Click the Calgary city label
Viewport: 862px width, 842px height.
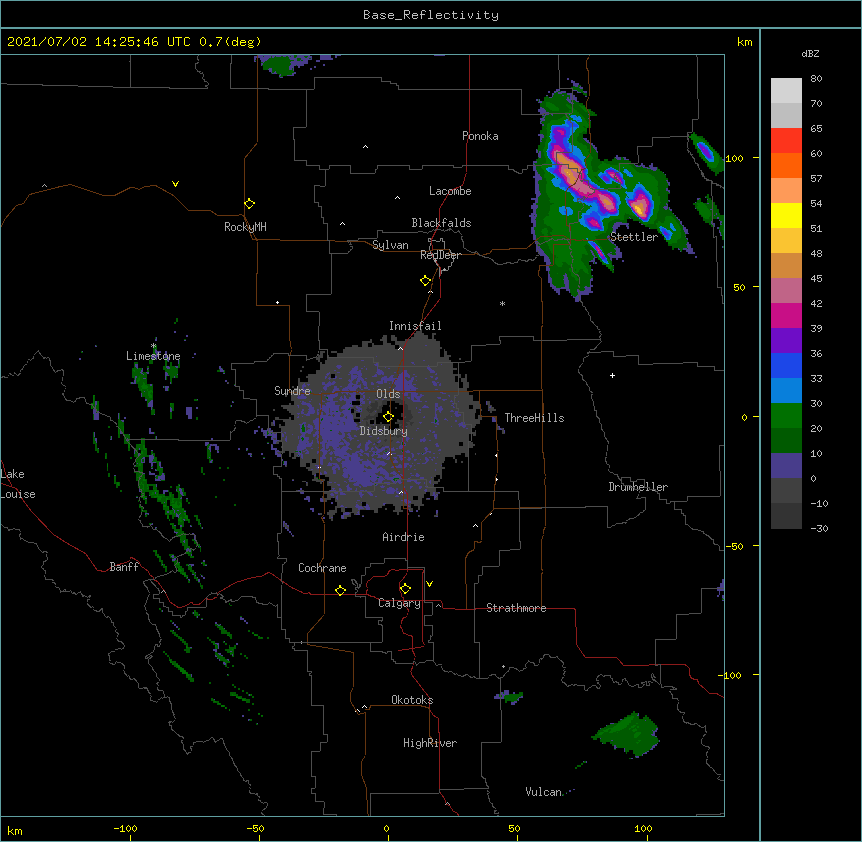click(x=399, y=603)
